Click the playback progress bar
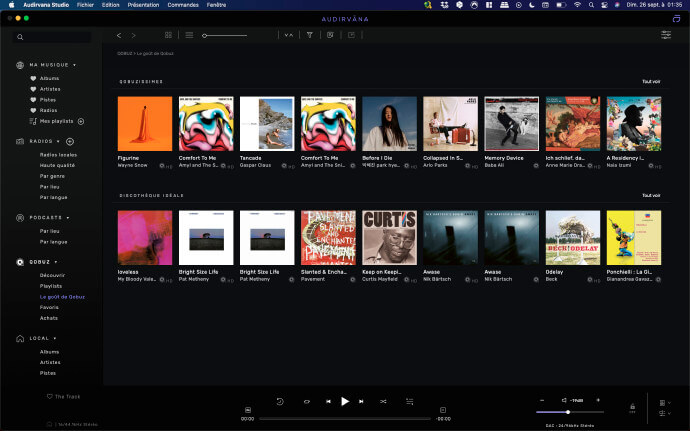The image size is (690, 431). point(345,419)
